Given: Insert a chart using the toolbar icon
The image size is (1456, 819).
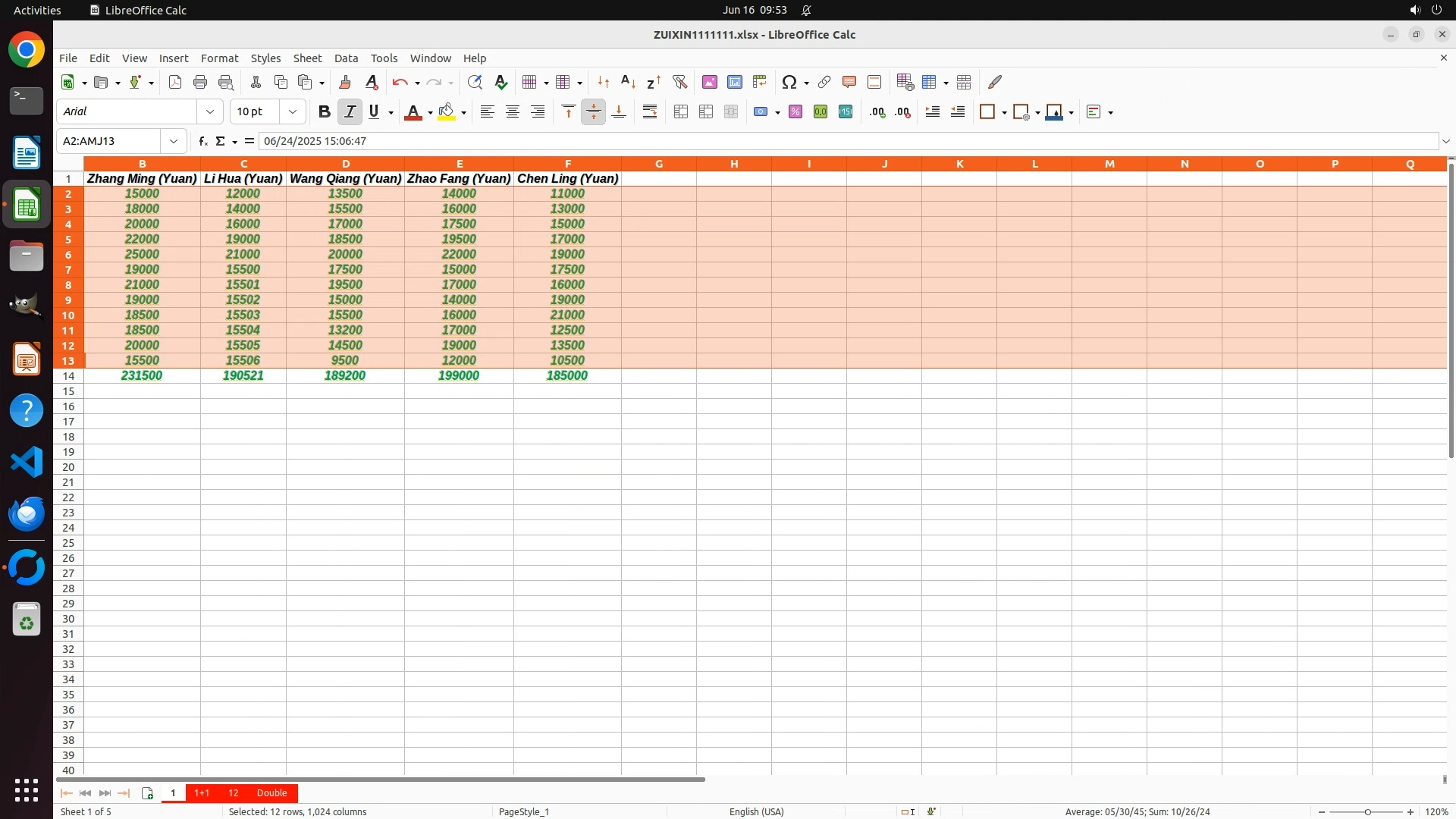Looking at the screenshot, I should [x=734, y=82].
